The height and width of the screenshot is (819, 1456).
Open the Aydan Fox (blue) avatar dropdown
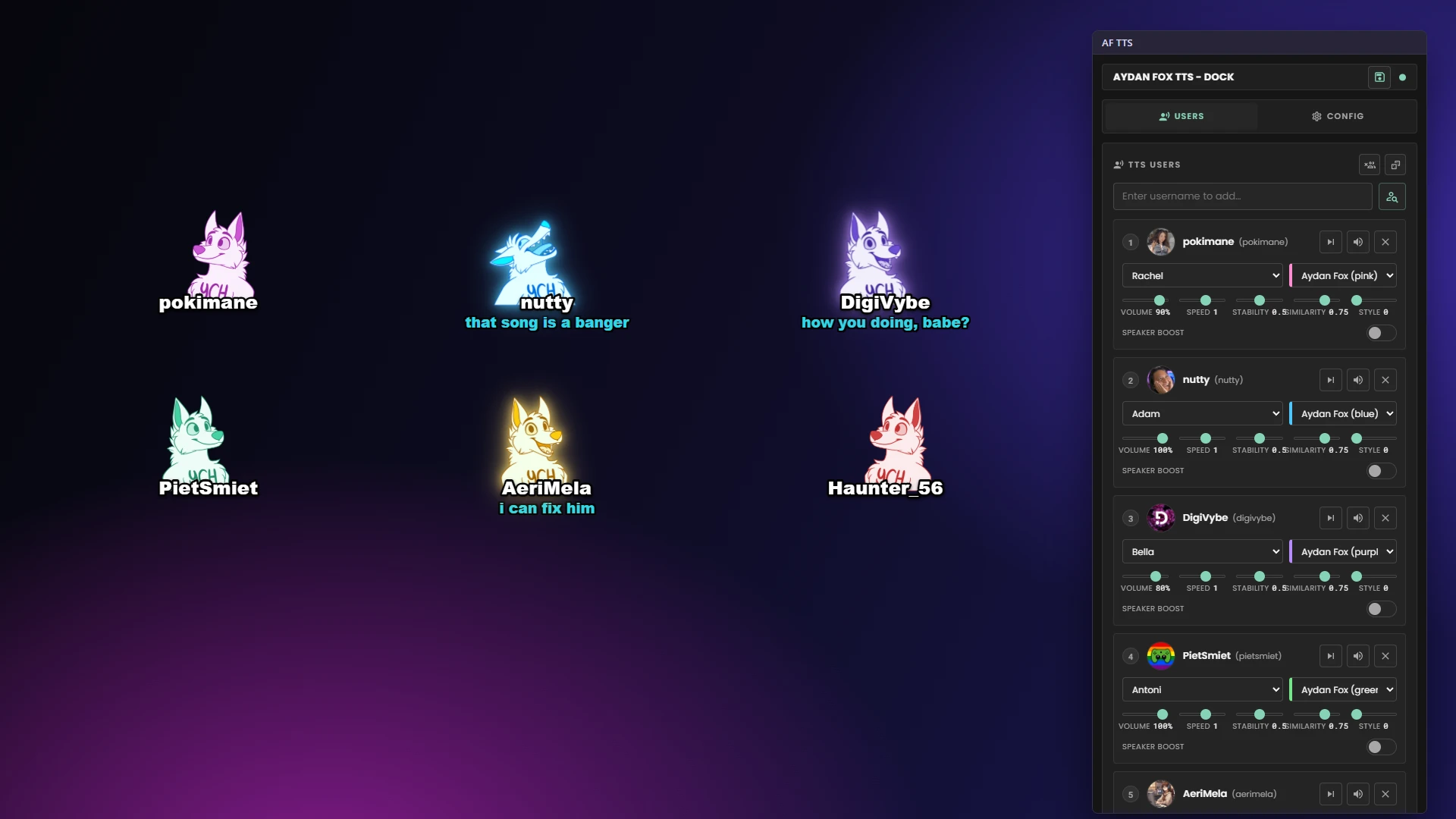click(1344, 414)
